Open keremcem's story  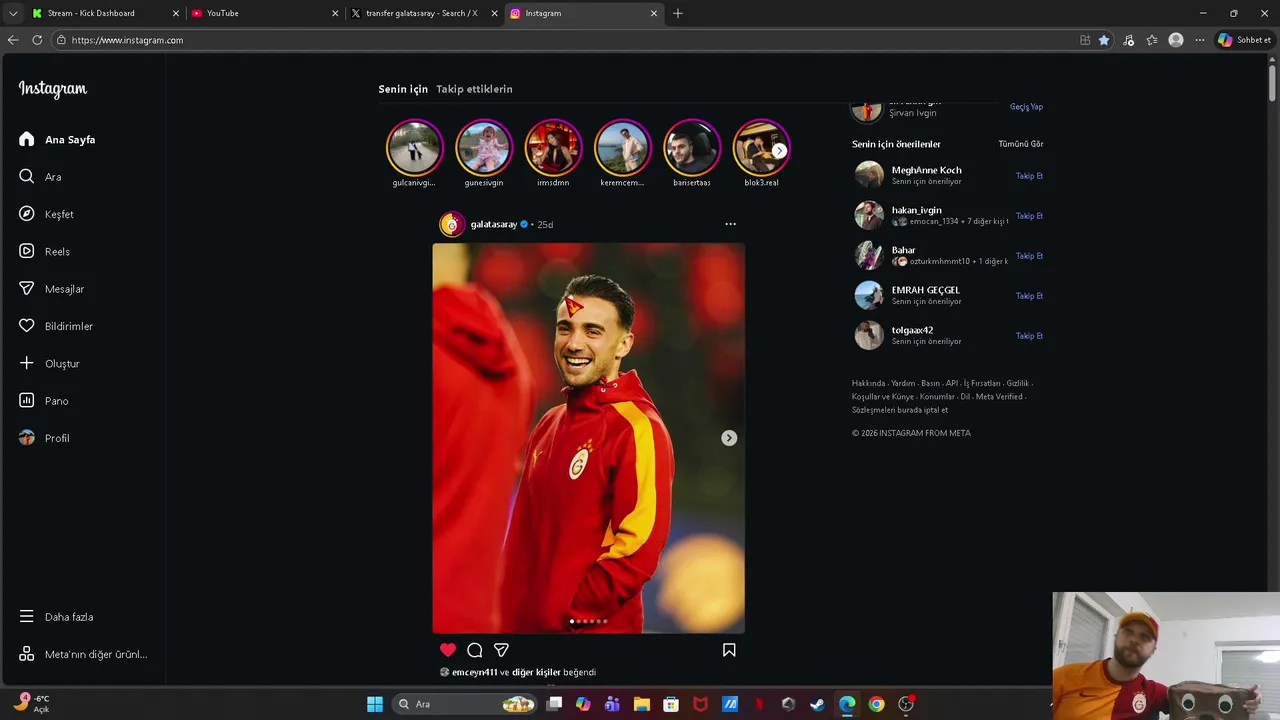pos(622,147)
